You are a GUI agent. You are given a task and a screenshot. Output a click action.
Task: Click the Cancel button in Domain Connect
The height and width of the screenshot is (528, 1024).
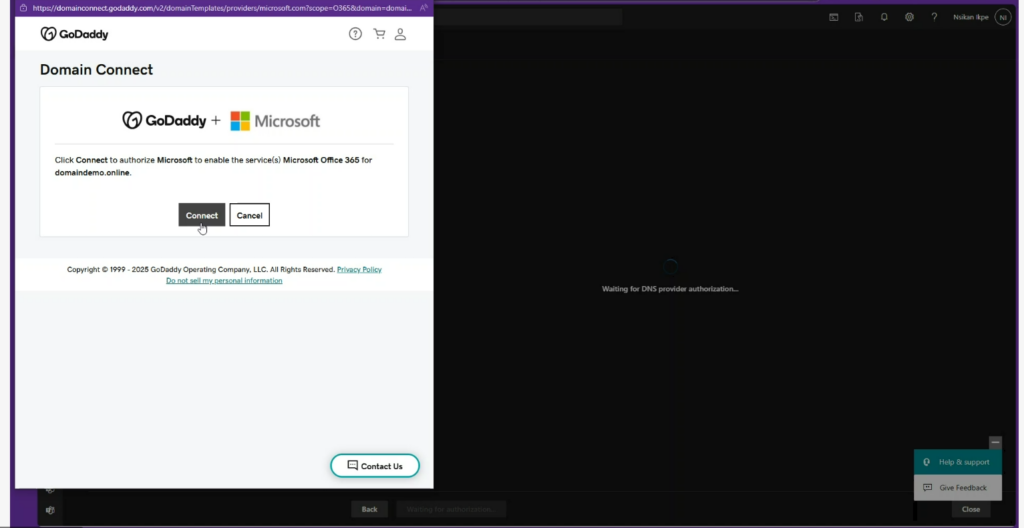click(249, 215)
